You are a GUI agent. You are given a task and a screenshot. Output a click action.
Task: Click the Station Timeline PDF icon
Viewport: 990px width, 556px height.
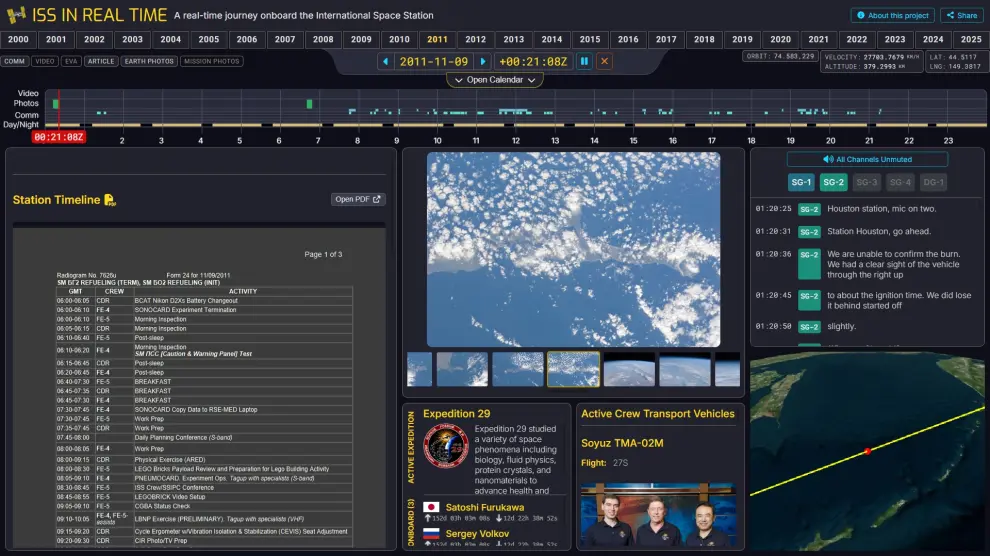coord(110,200)
